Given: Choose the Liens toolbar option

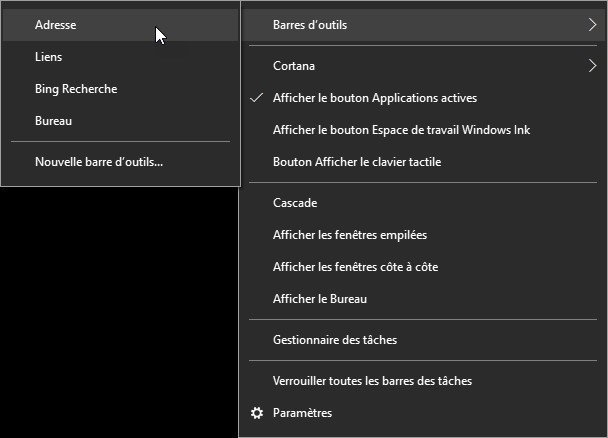Looking at the screenshot, I should [48, 57].
